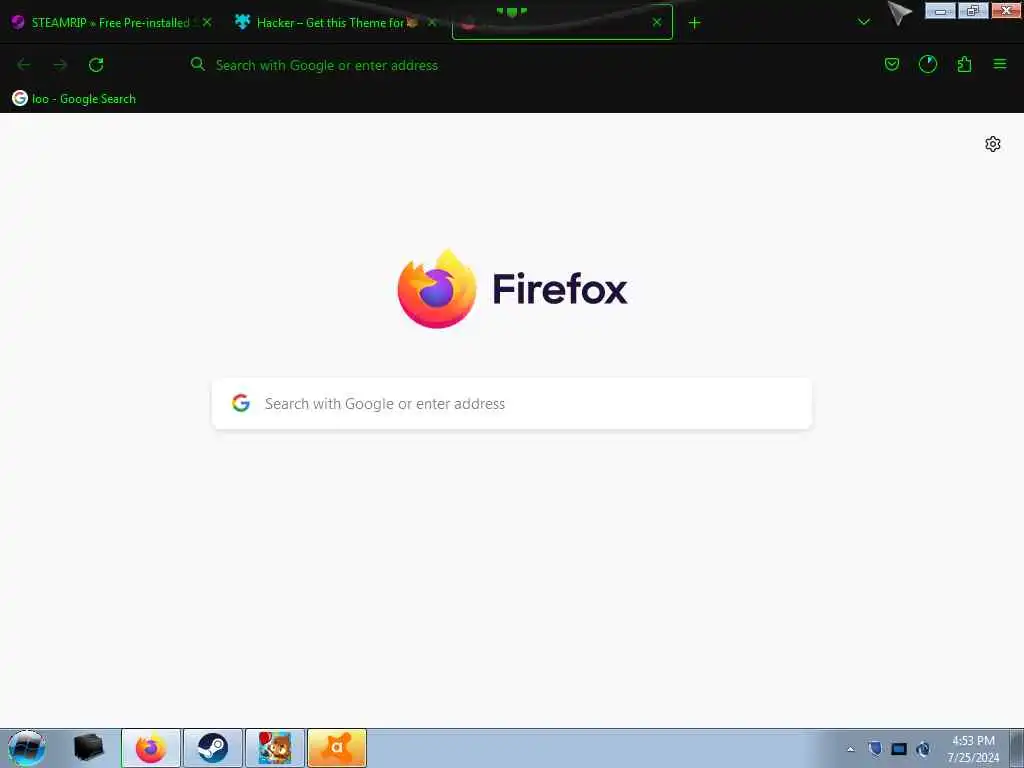Screen dimensions: 1024x768
Task: Go back using the back arrow
Action: point(24,65)
